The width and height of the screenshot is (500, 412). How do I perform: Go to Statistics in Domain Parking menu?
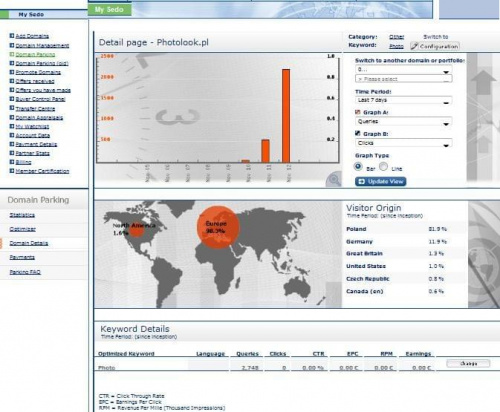[x=22, y=215]
